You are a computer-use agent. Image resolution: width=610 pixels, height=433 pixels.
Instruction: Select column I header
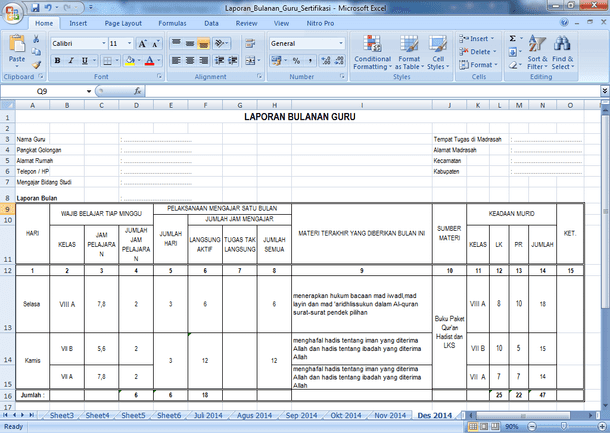click(x=362, y=105)
